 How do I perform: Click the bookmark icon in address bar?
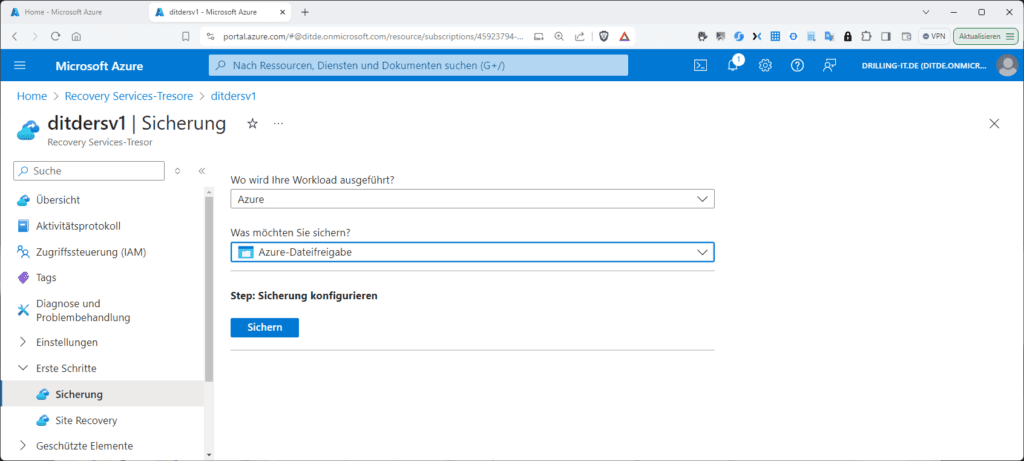(186, 37)
